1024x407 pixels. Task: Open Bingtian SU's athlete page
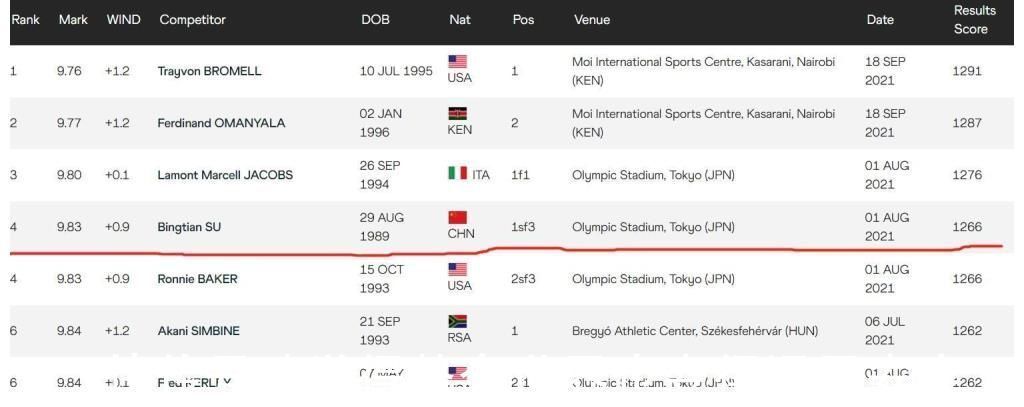pyautogui.click(x=190, y=227)
